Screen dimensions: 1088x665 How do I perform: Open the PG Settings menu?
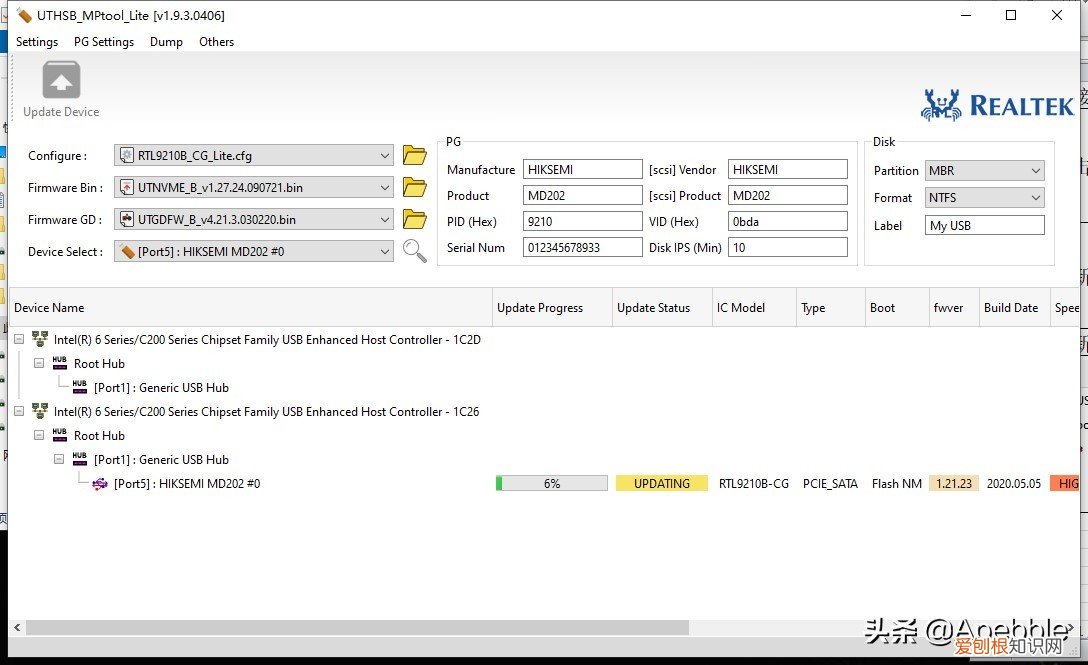click(x=104, y=42)
